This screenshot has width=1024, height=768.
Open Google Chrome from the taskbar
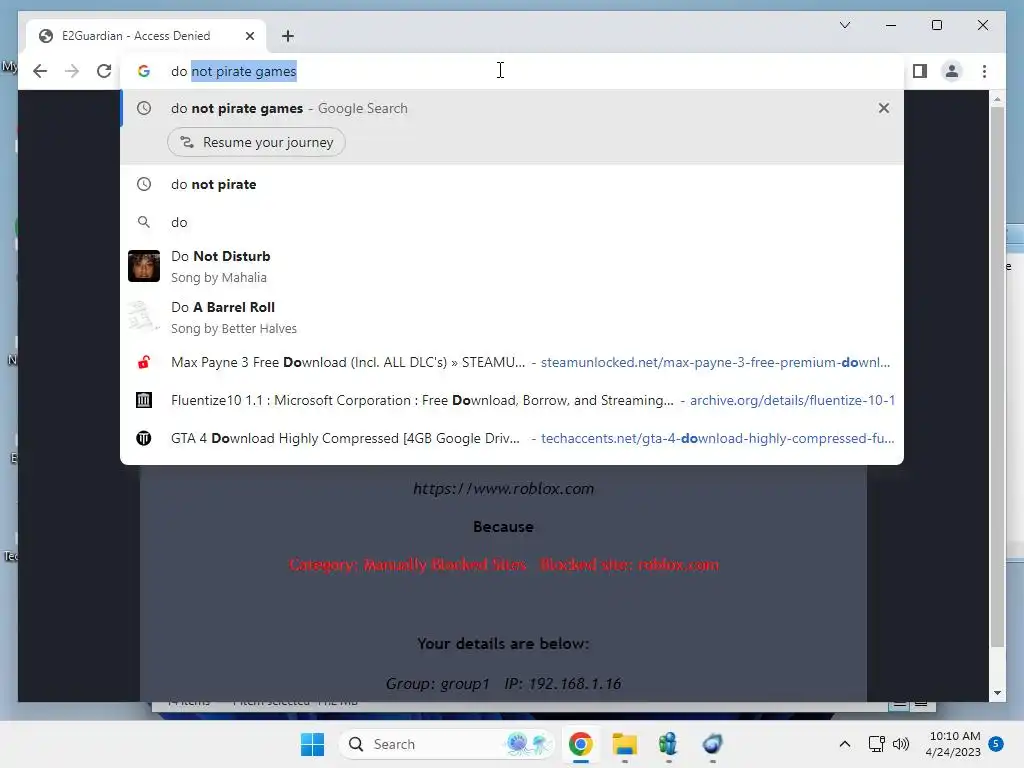click(581, 744)
